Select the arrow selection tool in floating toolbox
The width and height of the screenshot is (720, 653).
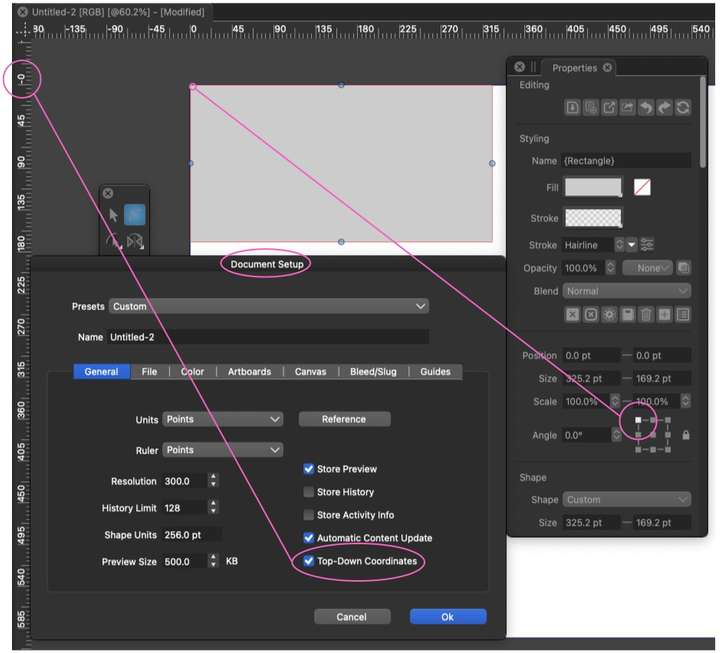pyautogui.click(x=113, y=215)
